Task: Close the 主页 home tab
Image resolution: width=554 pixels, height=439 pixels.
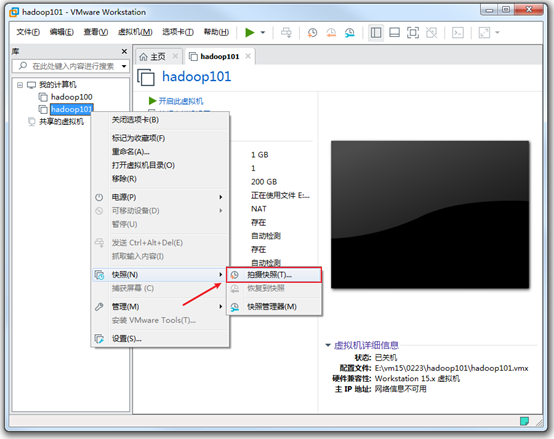Action: [x=175, y=56]
